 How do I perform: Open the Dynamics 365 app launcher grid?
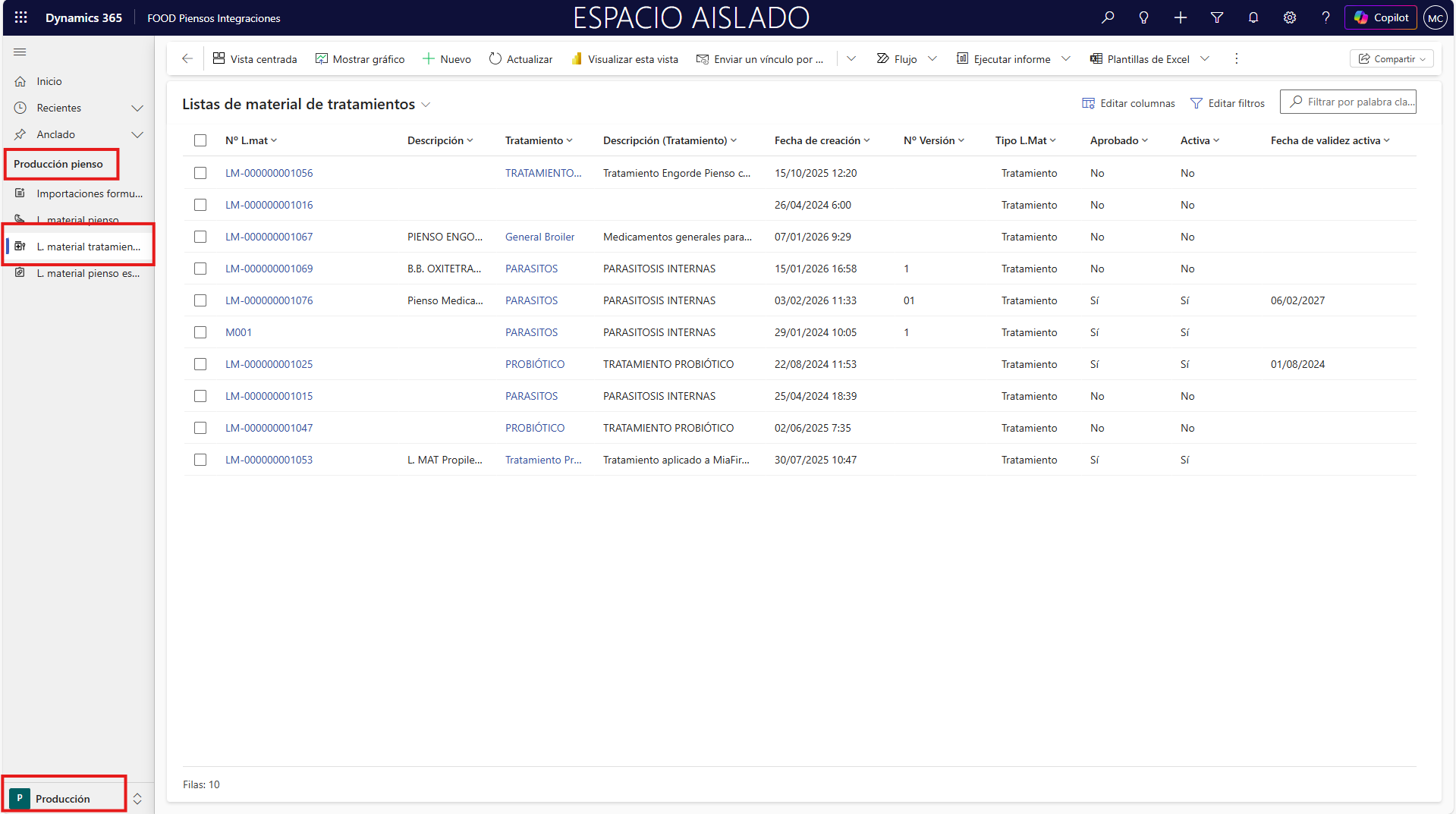click(x=20, y=17)
